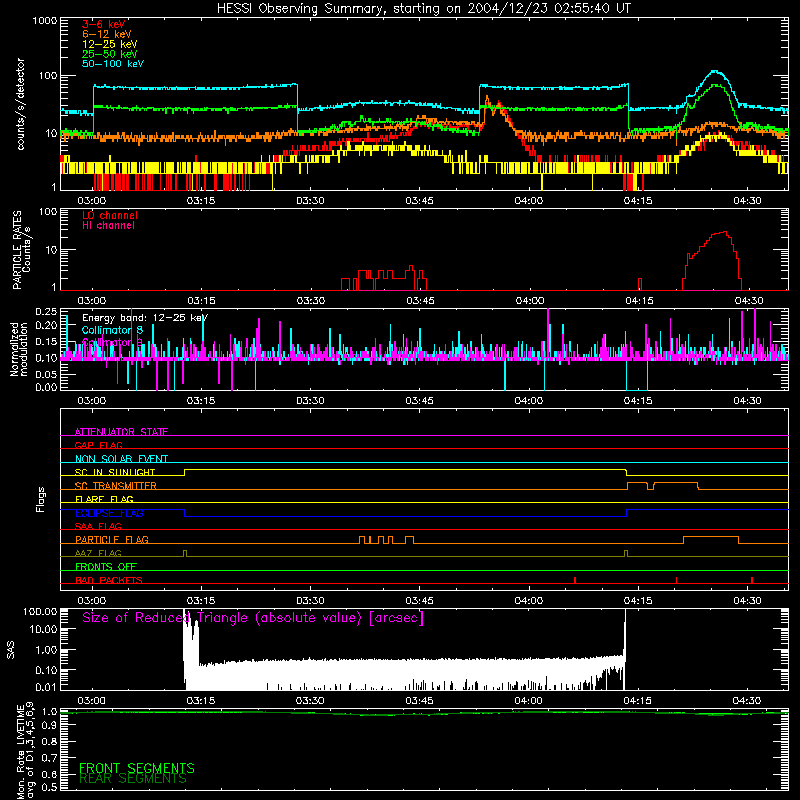This screenshot has width=800, height=800.
Task: Click the 'Normalized modulation' axis title
Action: click(x=19, y=349)
